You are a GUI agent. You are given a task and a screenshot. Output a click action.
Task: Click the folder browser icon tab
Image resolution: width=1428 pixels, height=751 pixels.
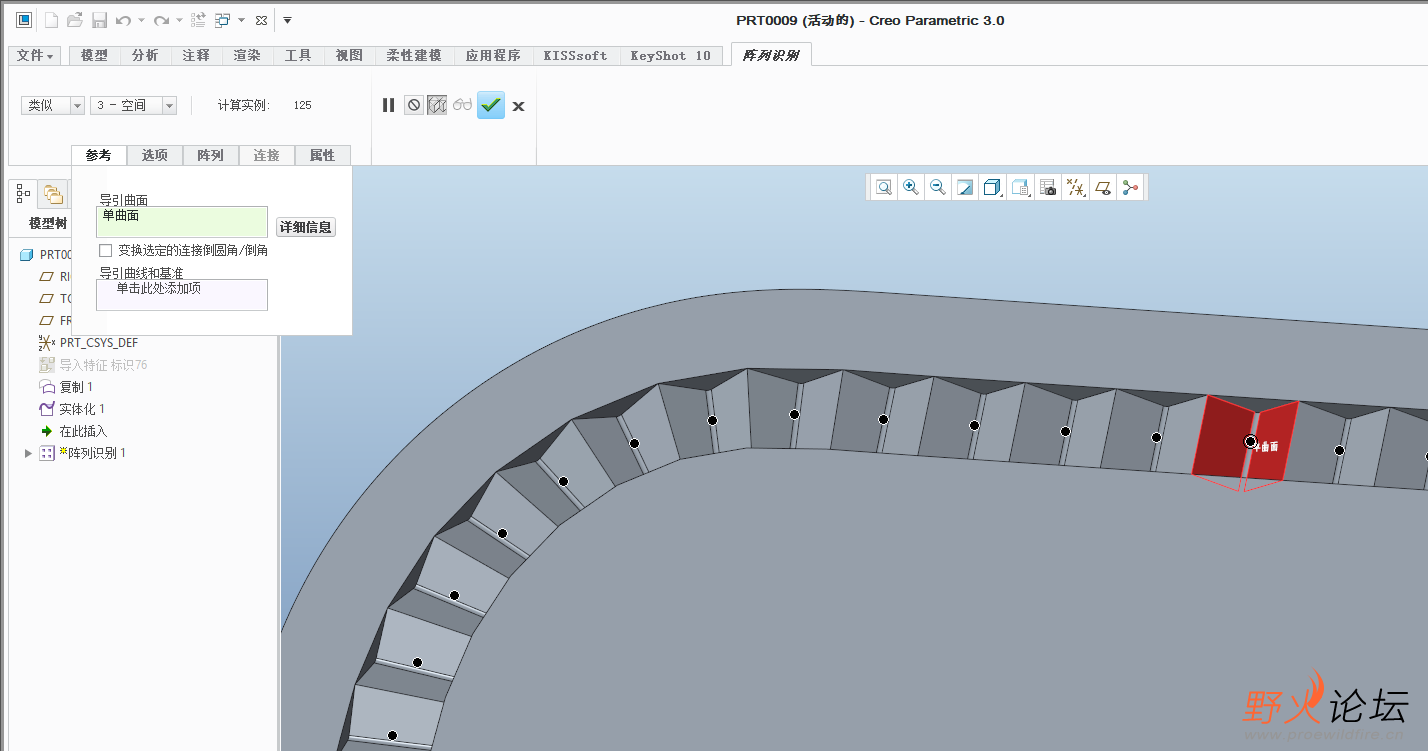tap(52, 194)
